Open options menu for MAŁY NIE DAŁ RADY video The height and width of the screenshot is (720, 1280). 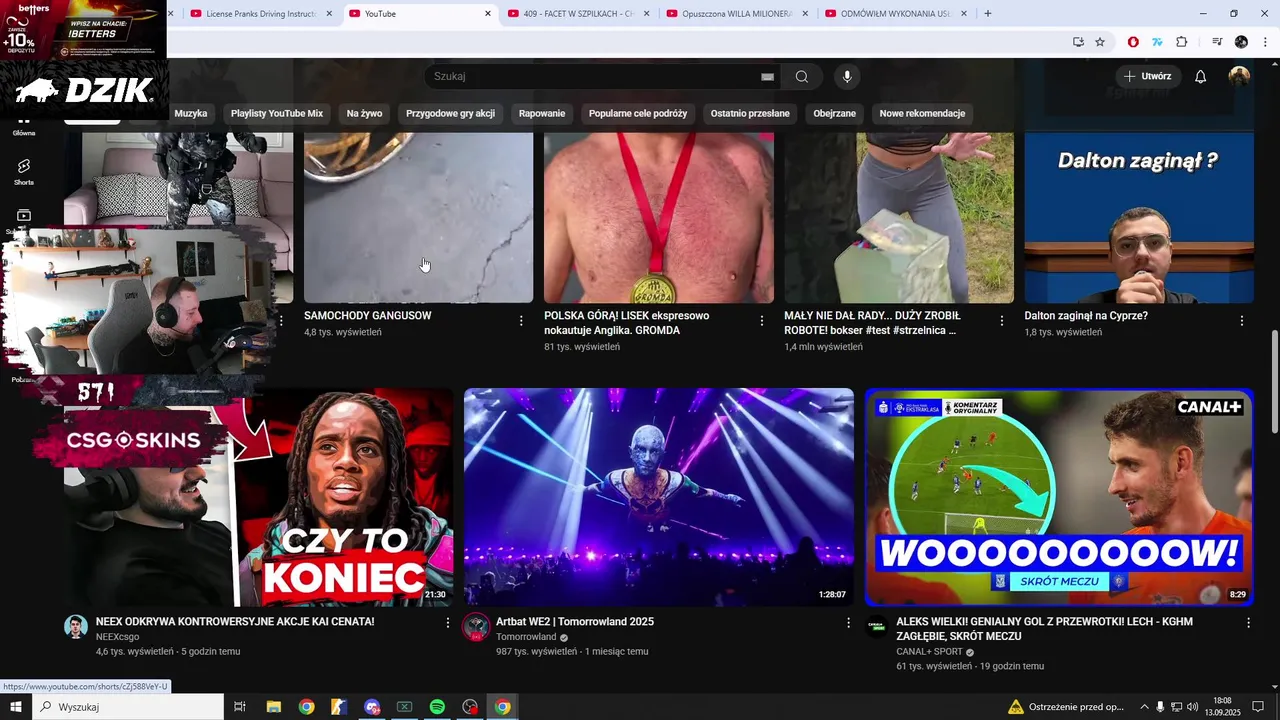[x=1001, y=321]
